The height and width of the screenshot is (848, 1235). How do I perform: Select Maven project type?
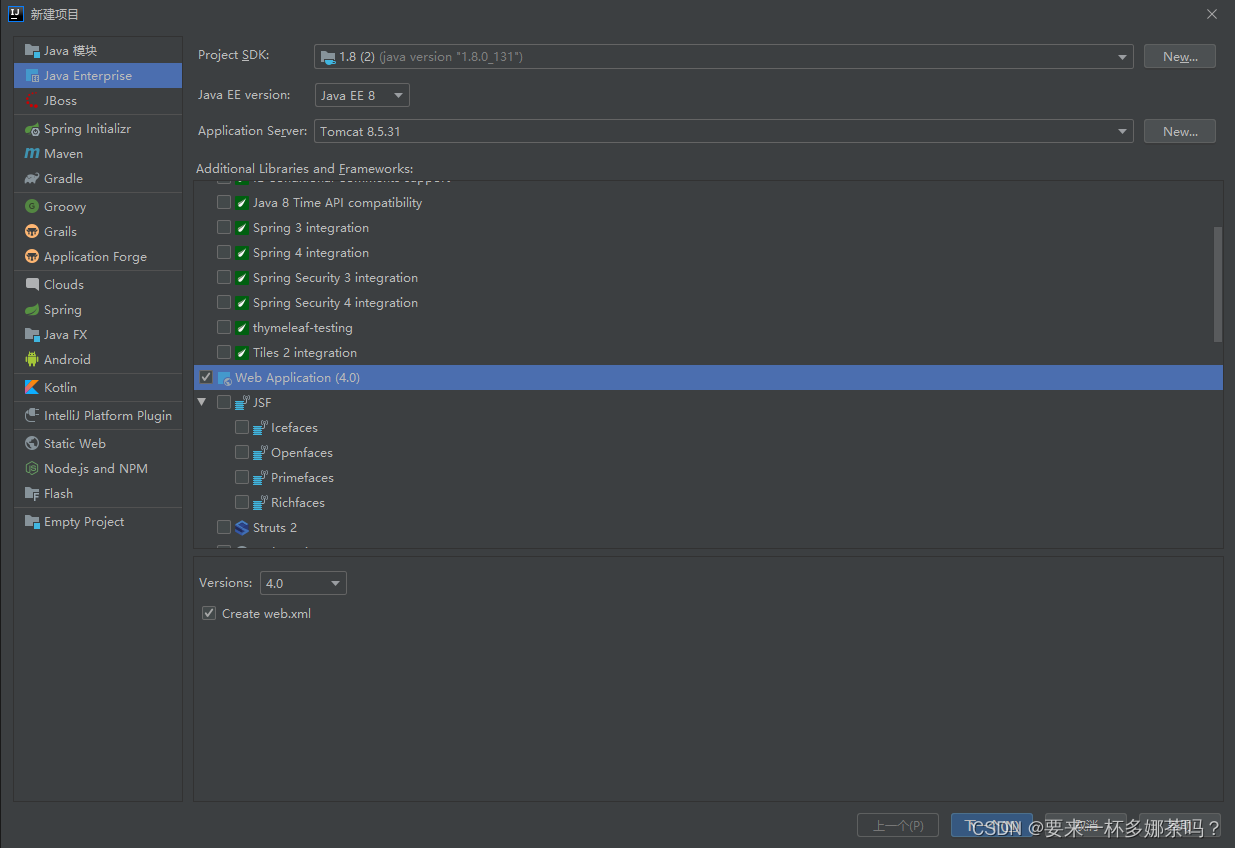click(x=98, y=154)
